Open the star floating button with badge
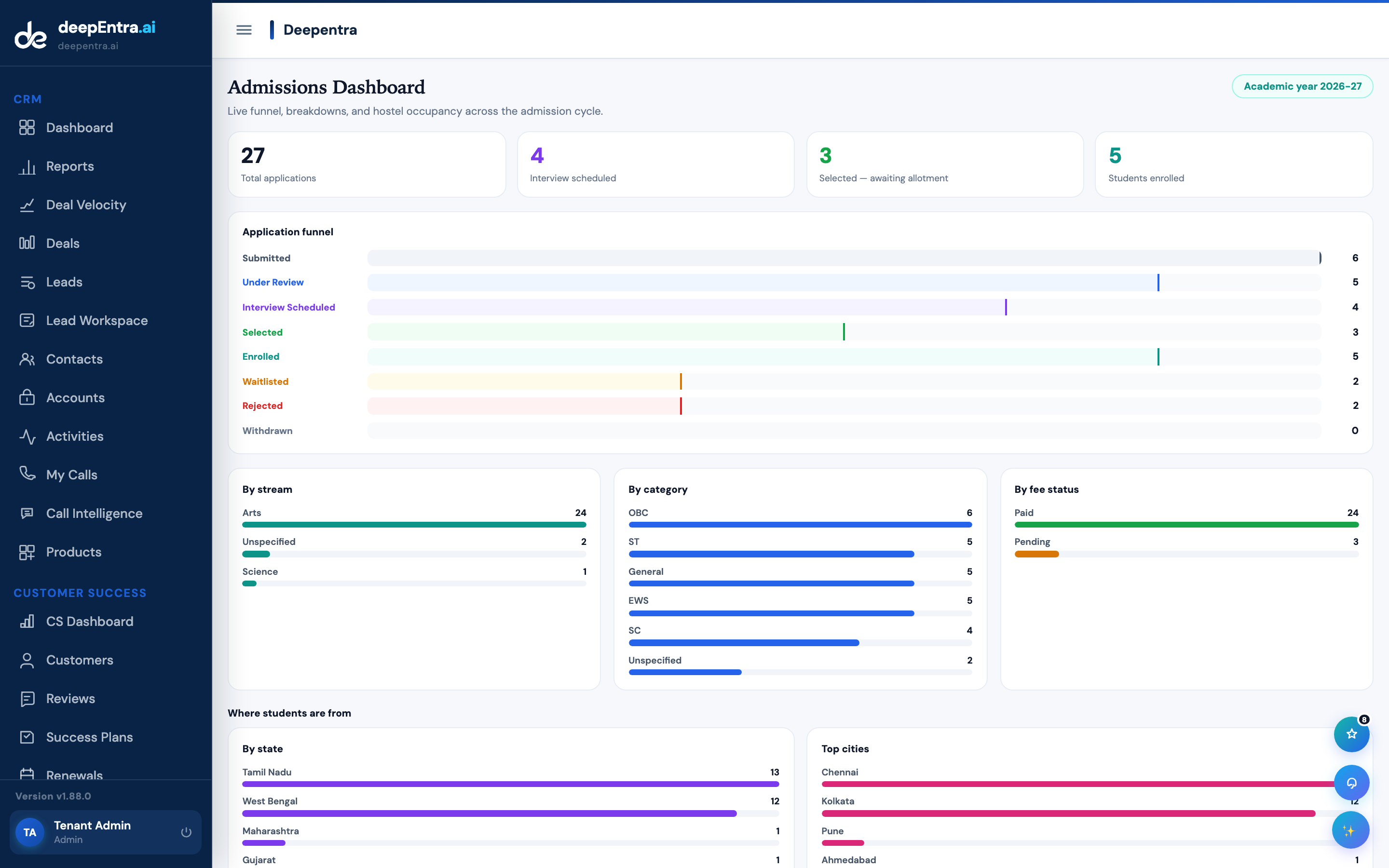The image size is (1389, 868). (1351, 733)
